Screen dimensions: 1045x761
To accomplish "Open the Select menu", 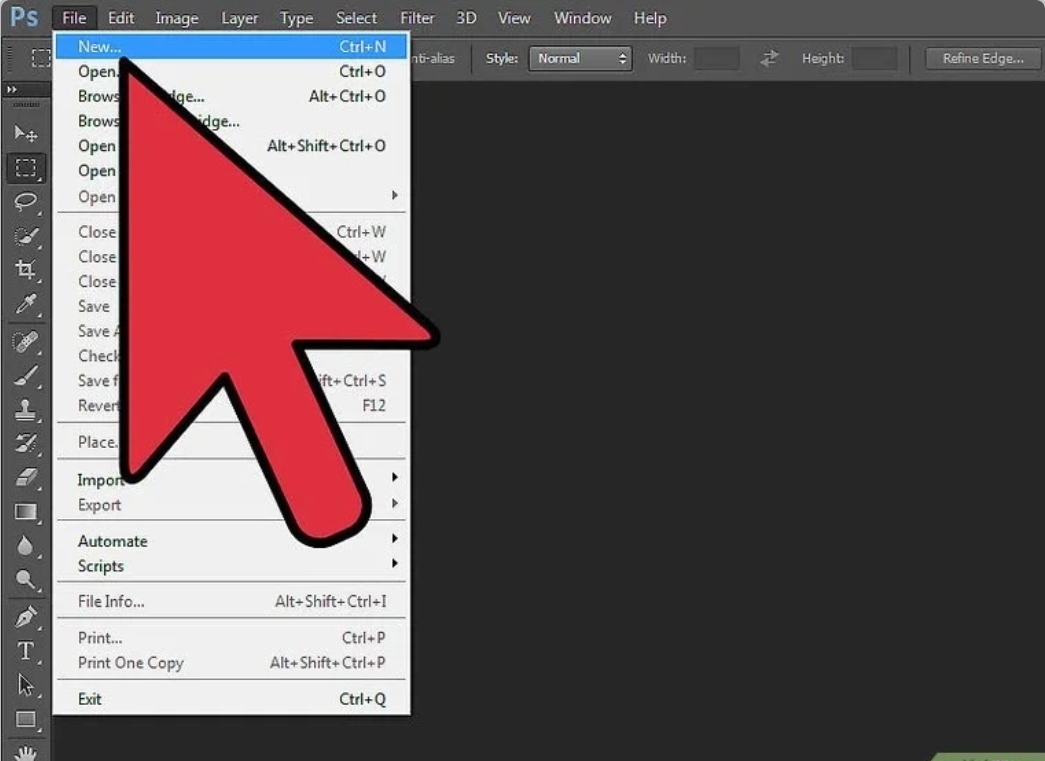I will [x=356, y=18].
